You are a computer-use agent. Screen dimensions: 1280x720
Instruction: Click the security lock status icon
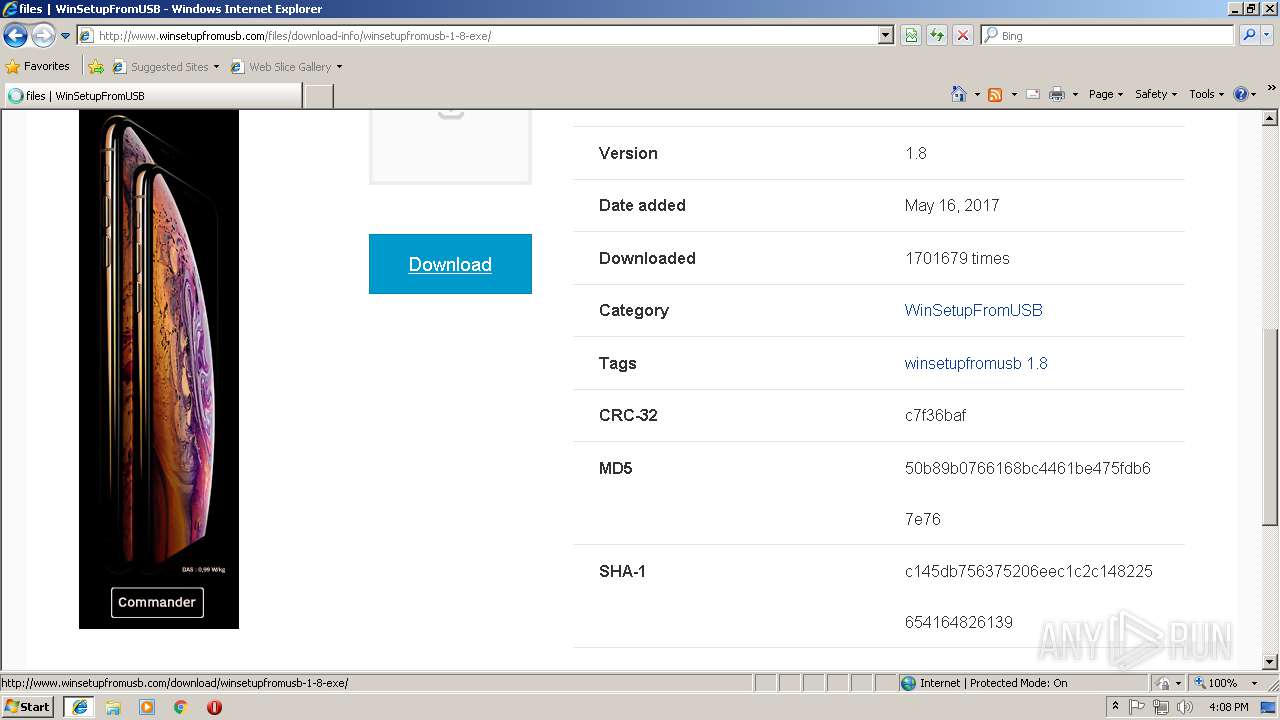click(1165, 683)
